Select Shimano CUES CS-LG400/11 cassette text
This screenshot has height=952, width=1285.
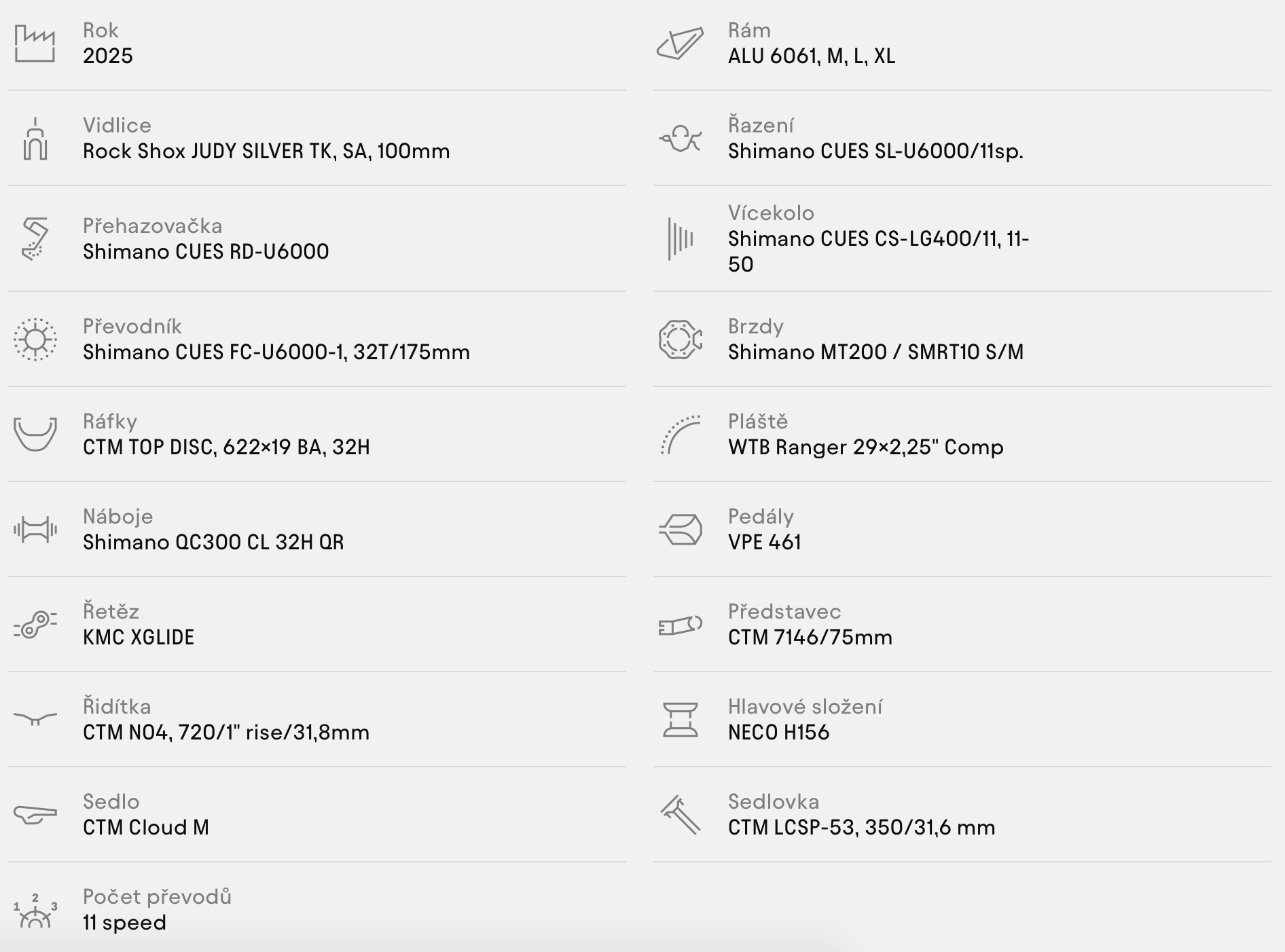pos(879,251)
